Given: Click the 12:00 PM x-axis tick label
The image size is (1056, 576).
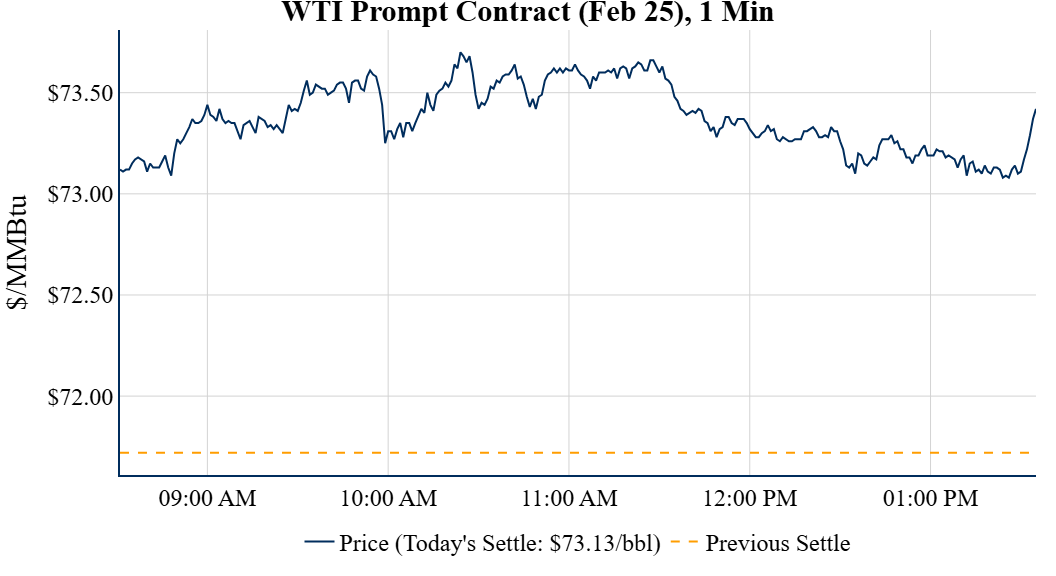Looking at the screenshot, I should click(750, 499).
